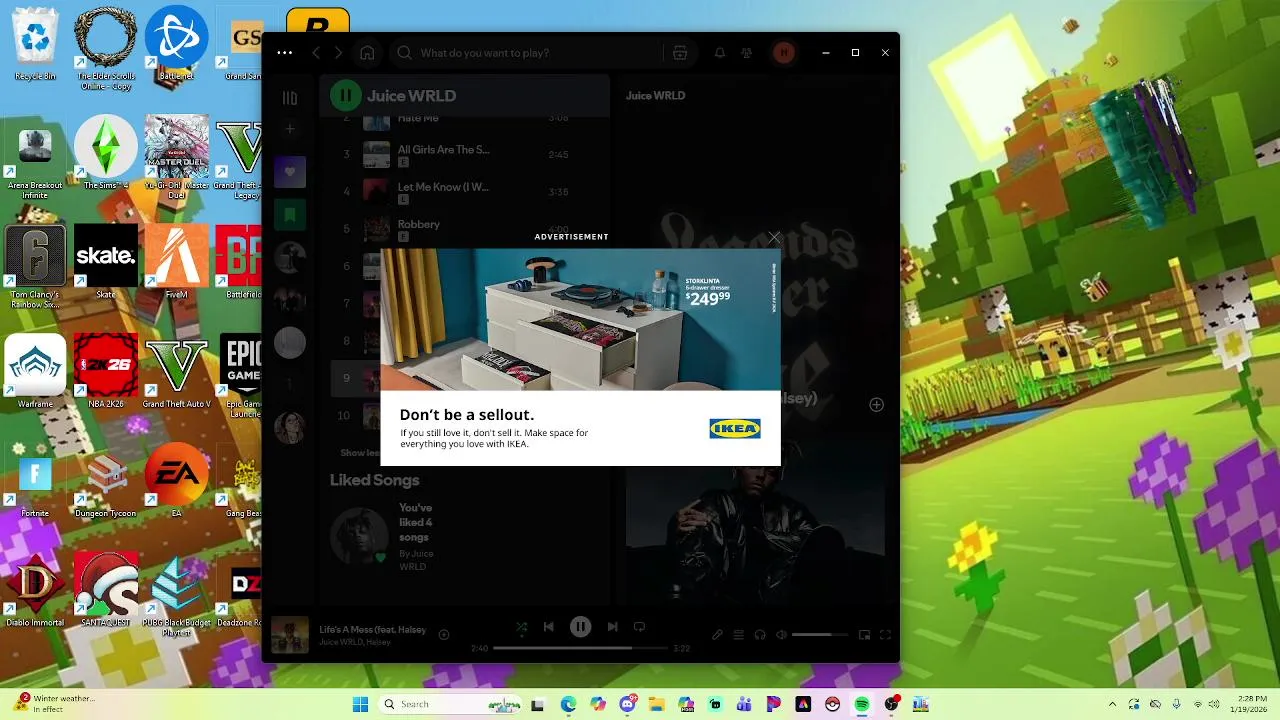
Task: Open the What's New notifications bell
Action: pos(719,53)
